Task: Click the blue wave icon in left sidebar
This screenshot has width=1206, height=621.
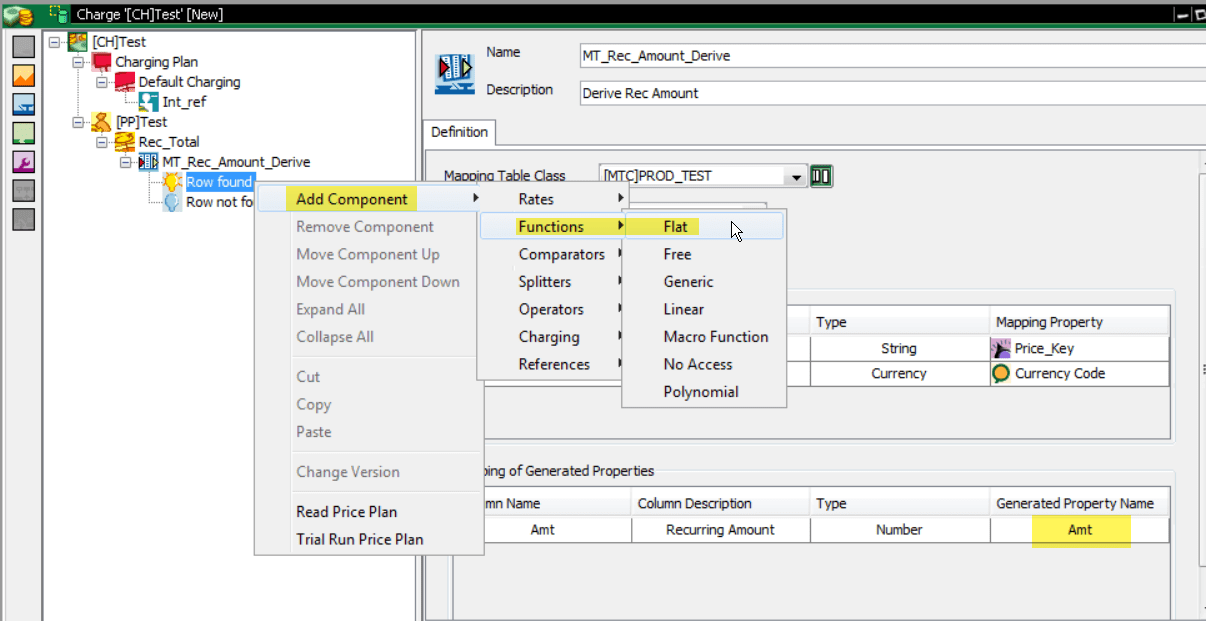Action: pyautogui.click(x=24, y=104)
